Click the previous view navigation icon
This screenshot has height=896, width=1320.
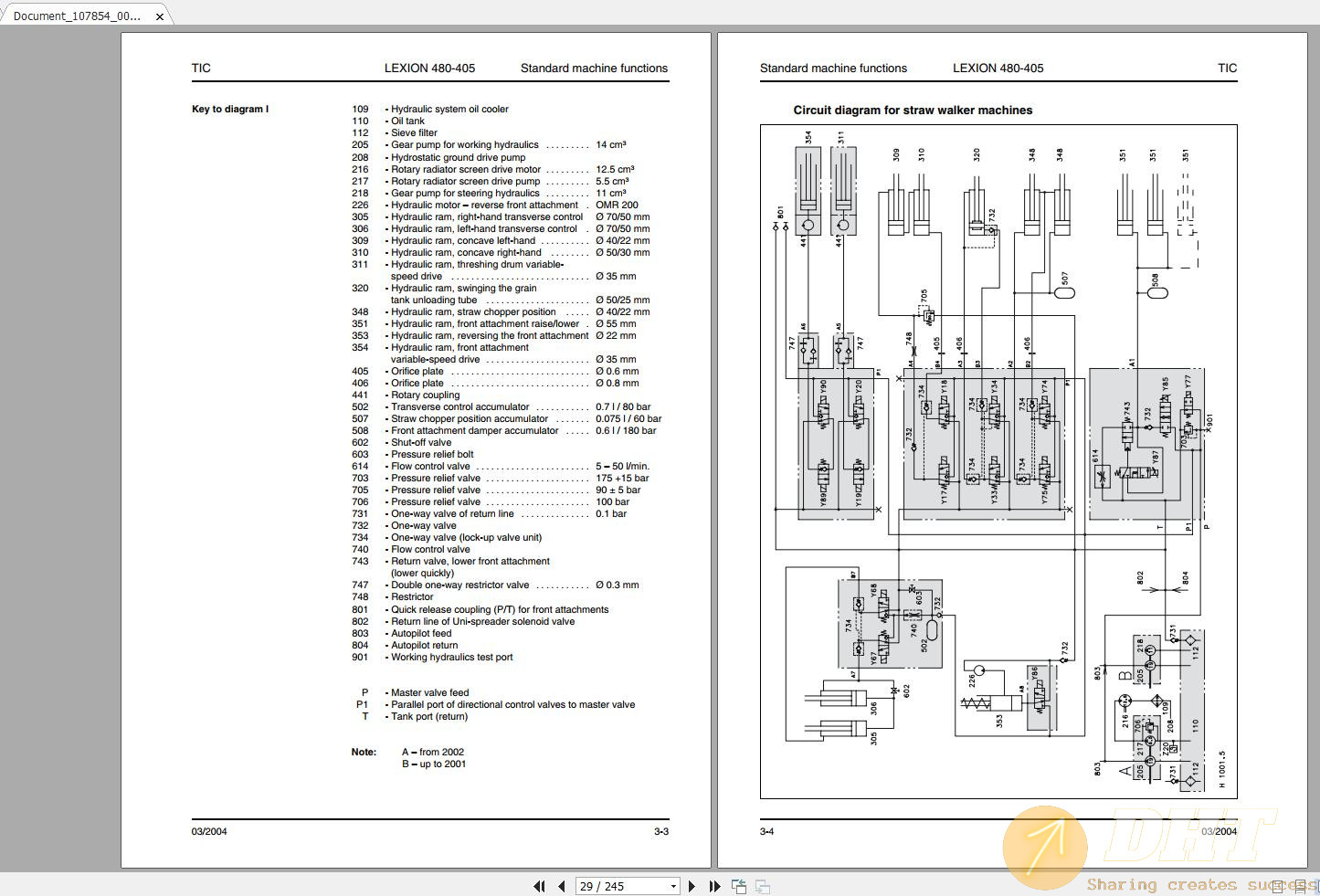(739, 886)
